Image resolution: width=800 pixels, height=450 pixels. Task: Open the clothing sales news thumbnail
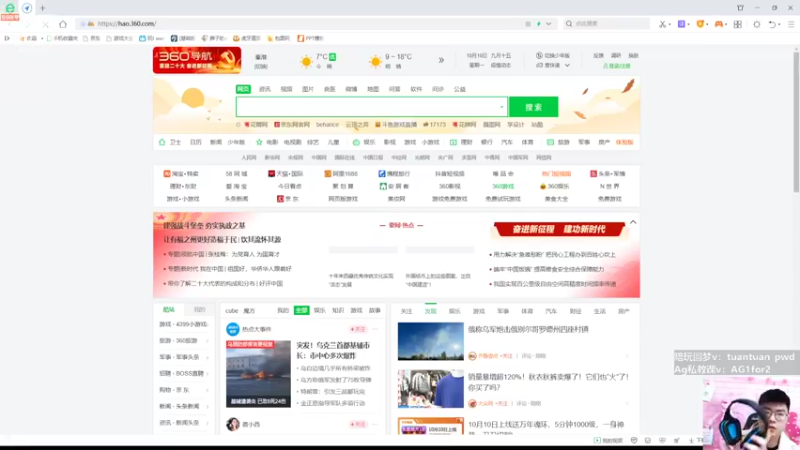point(431,389)
